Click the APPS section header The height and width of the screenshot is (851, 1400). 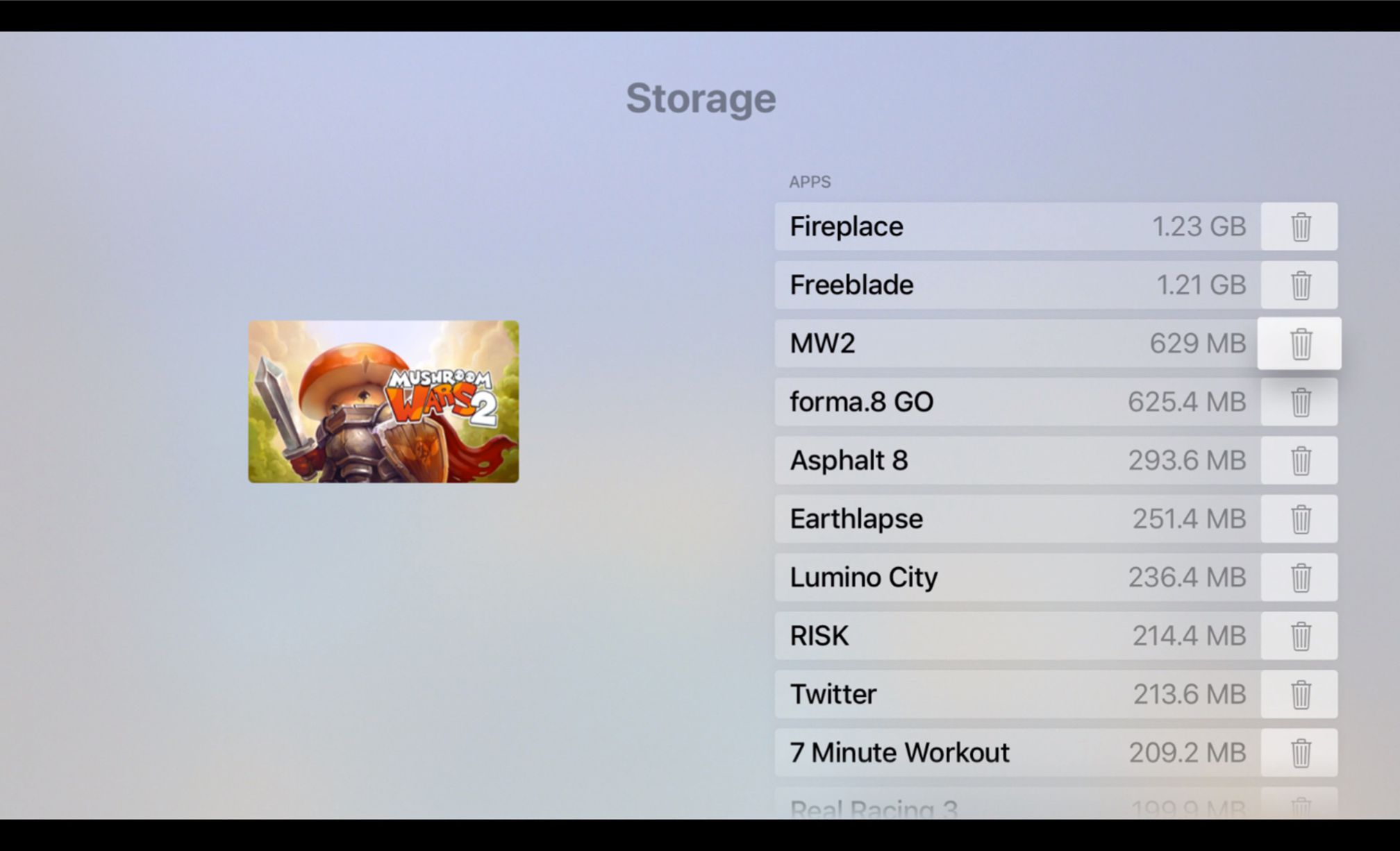coord(810,182)
